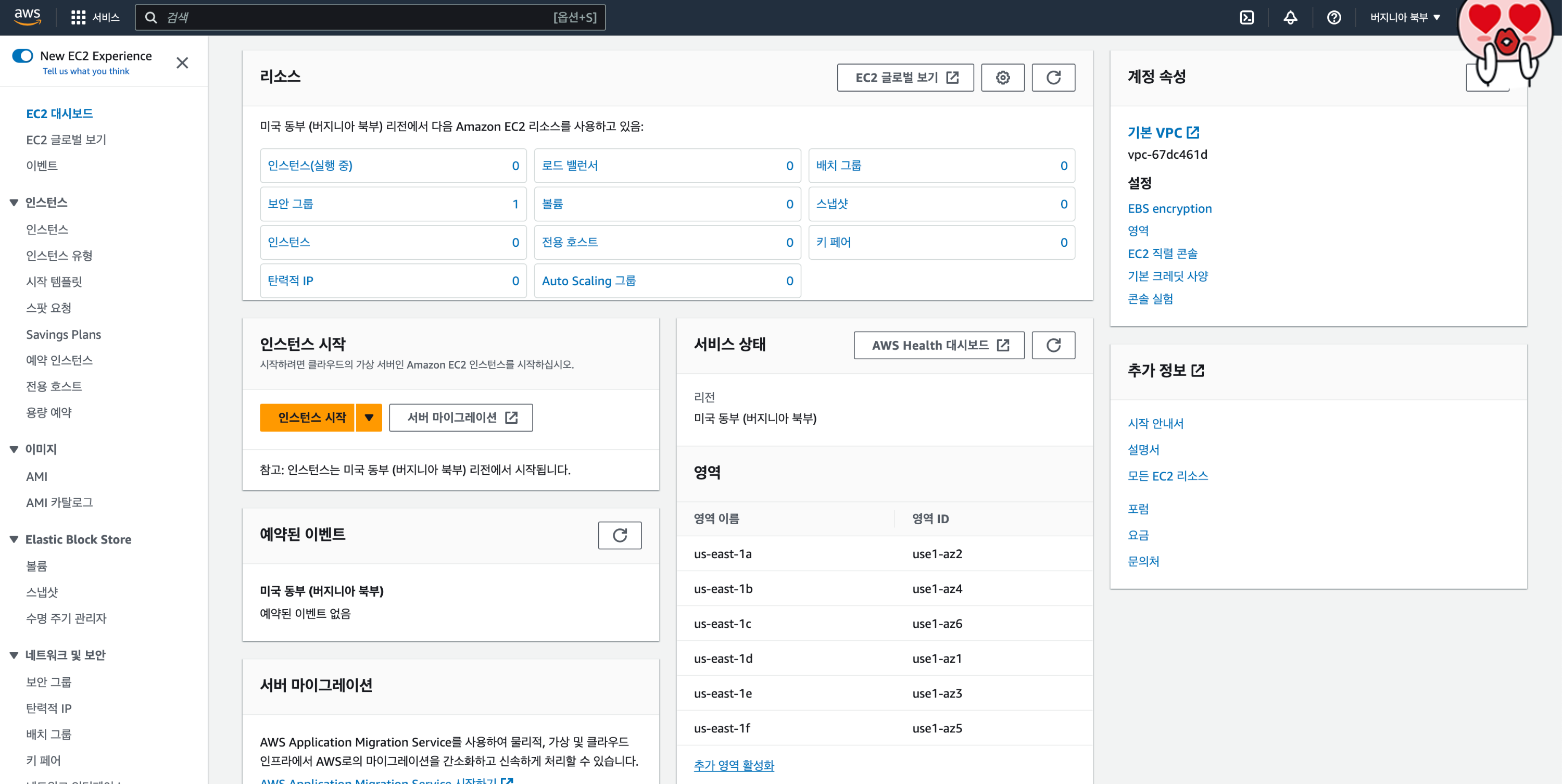Open the help question mark icon
The height and width of the screenshot is (784, 1562).
click(x=1333, y=18)
